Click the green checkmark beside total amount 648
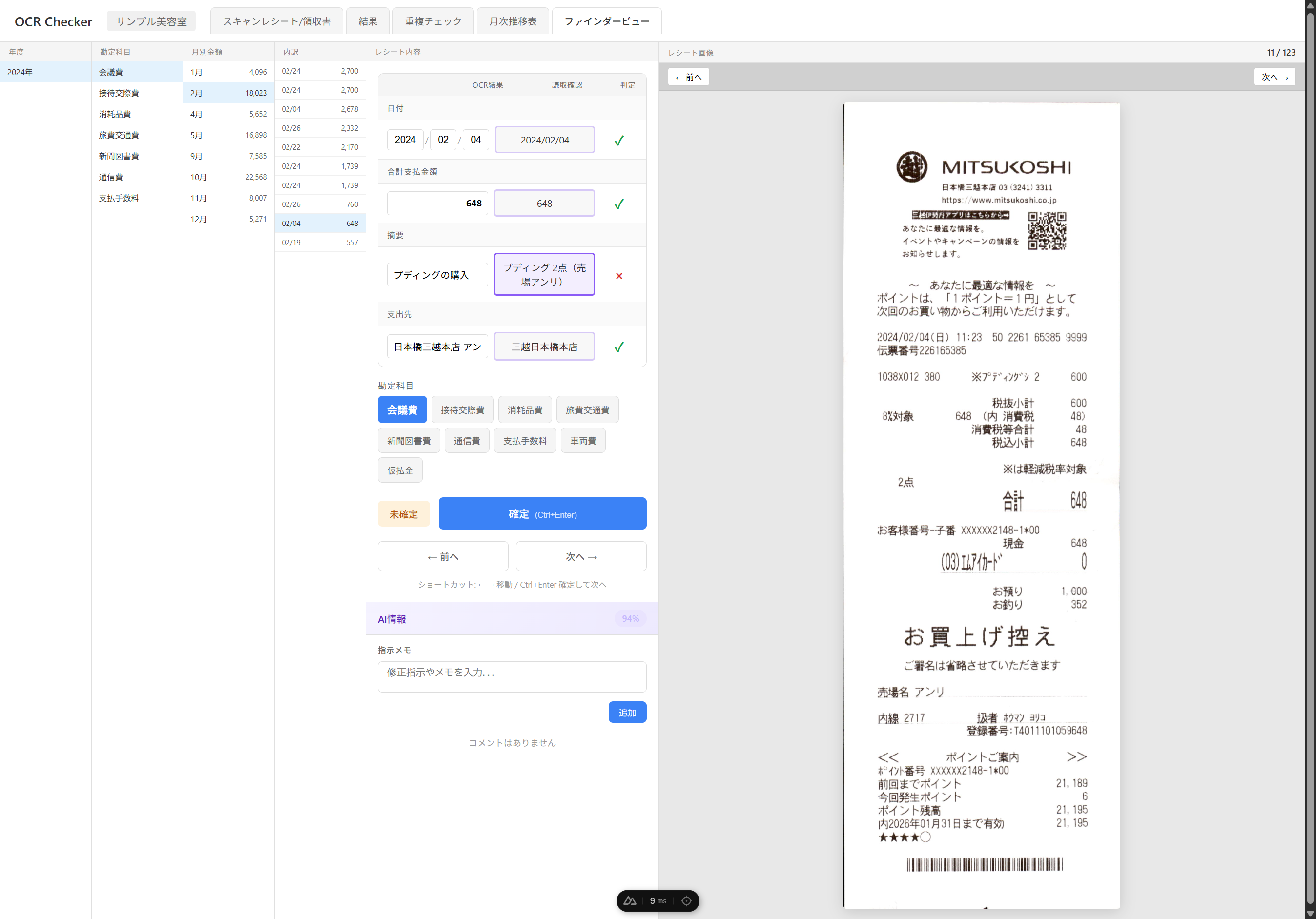 click(x=618, y=204)
